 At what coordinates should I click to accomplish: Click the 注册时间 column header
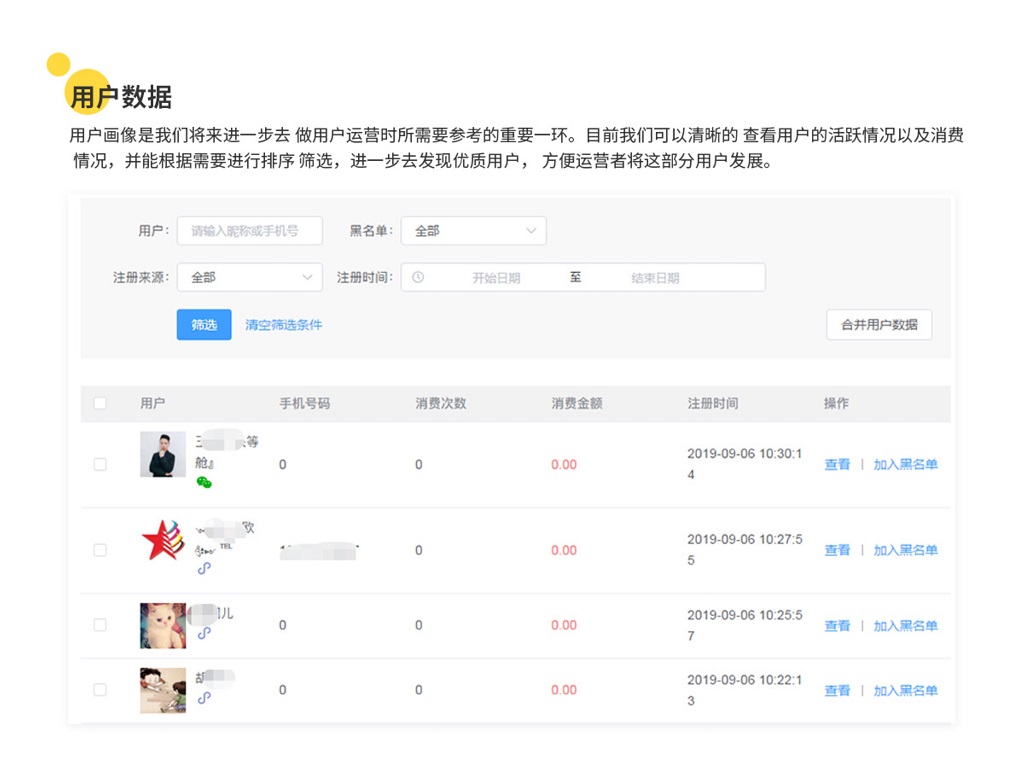[712, 403]
